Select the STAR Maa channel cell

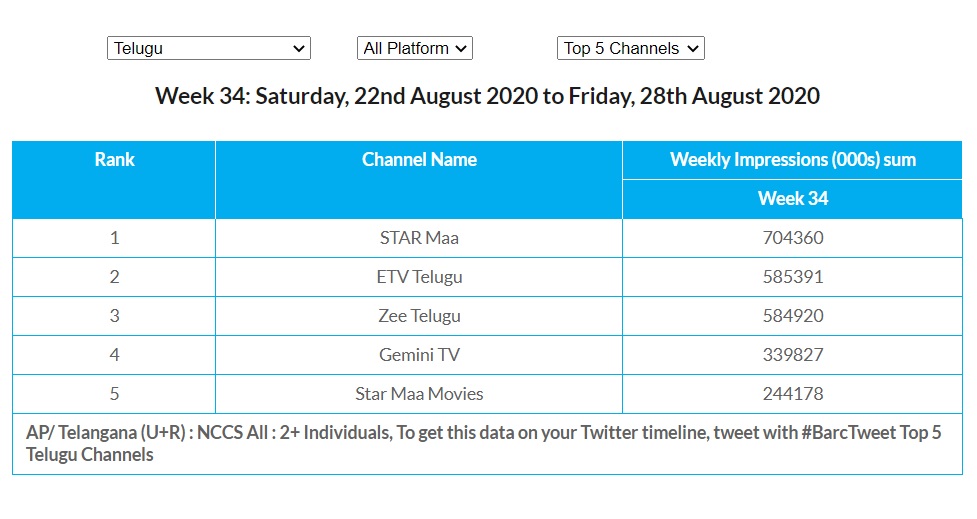[419, 238]
